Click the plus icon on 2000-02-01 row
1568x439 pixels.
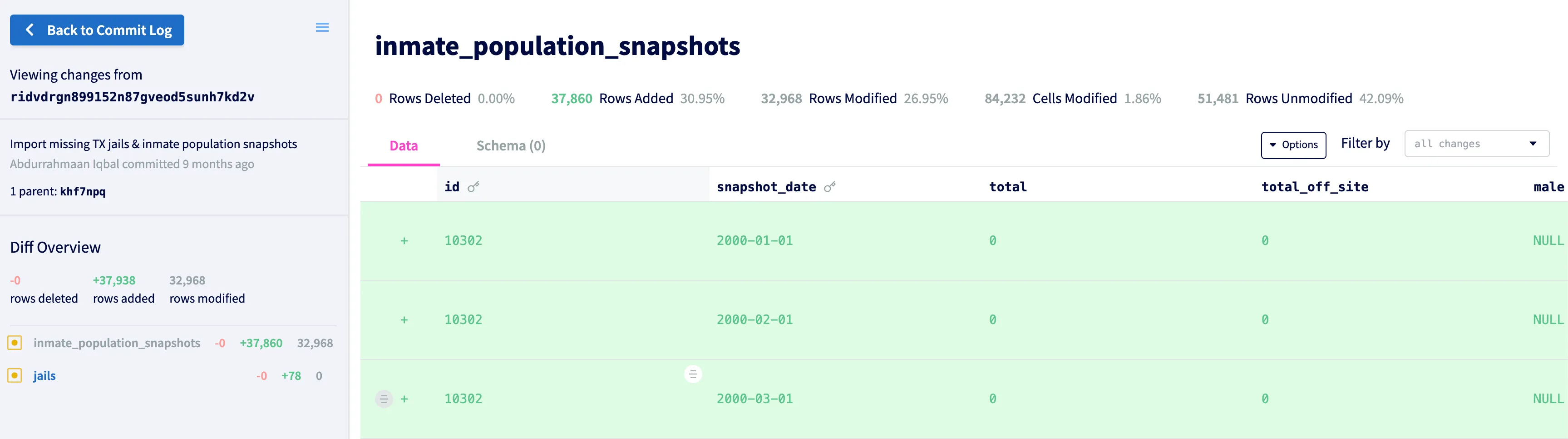tap(404, 320)
